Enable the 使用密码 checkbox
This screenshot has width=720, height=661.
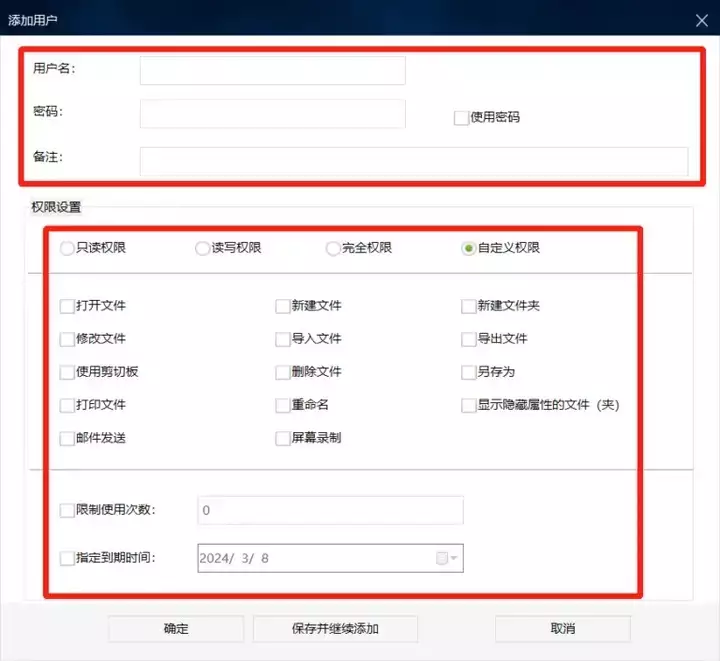coord(461,118)
